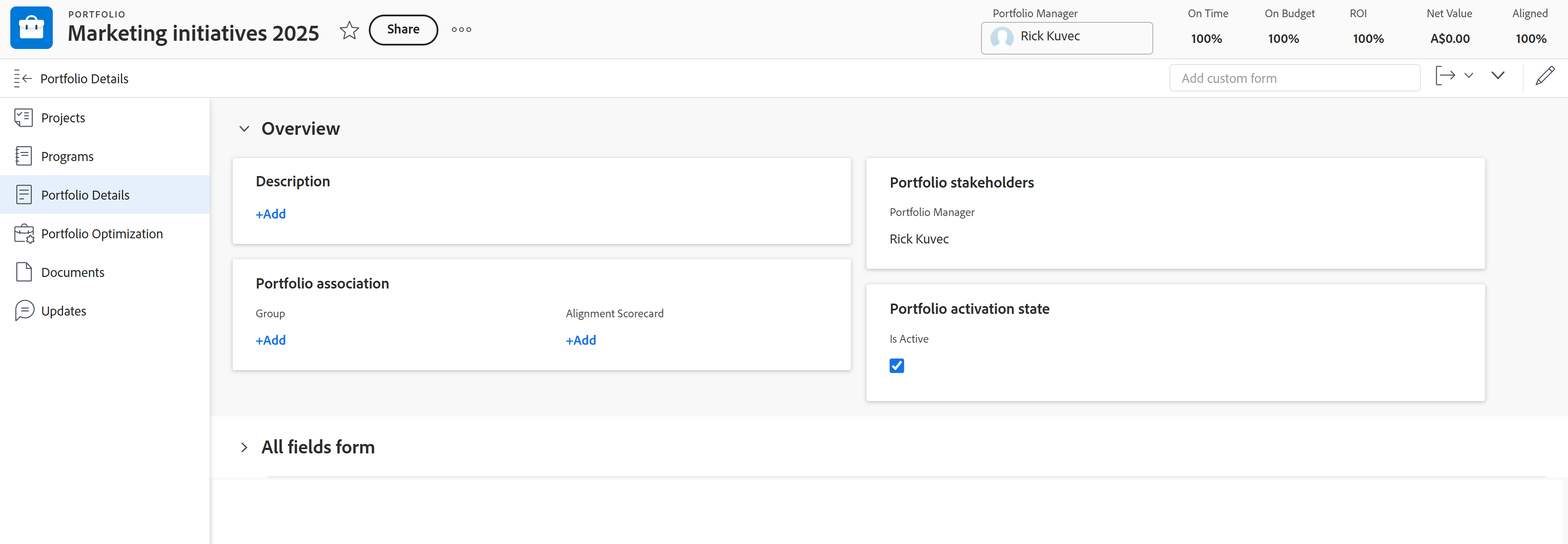
Task: Expand the All fields form section
Action: (x=244, y=447)
